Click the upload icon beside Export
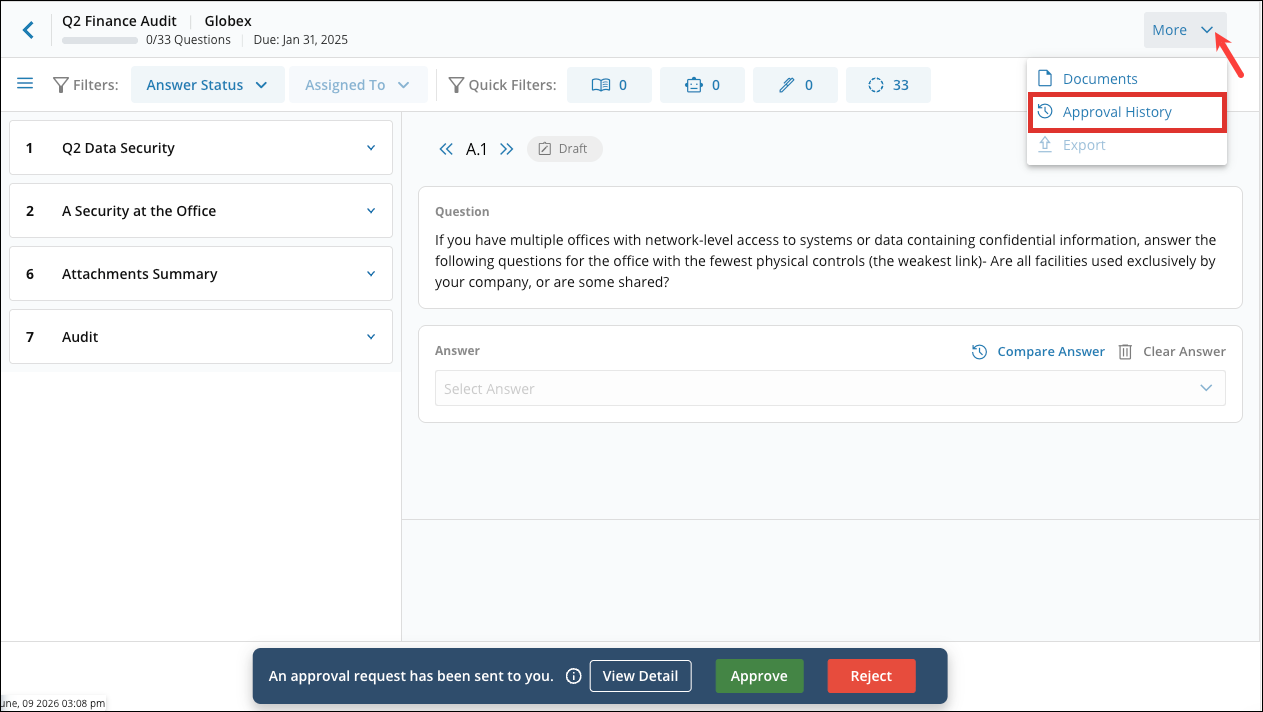 (x=1045, y=144)
